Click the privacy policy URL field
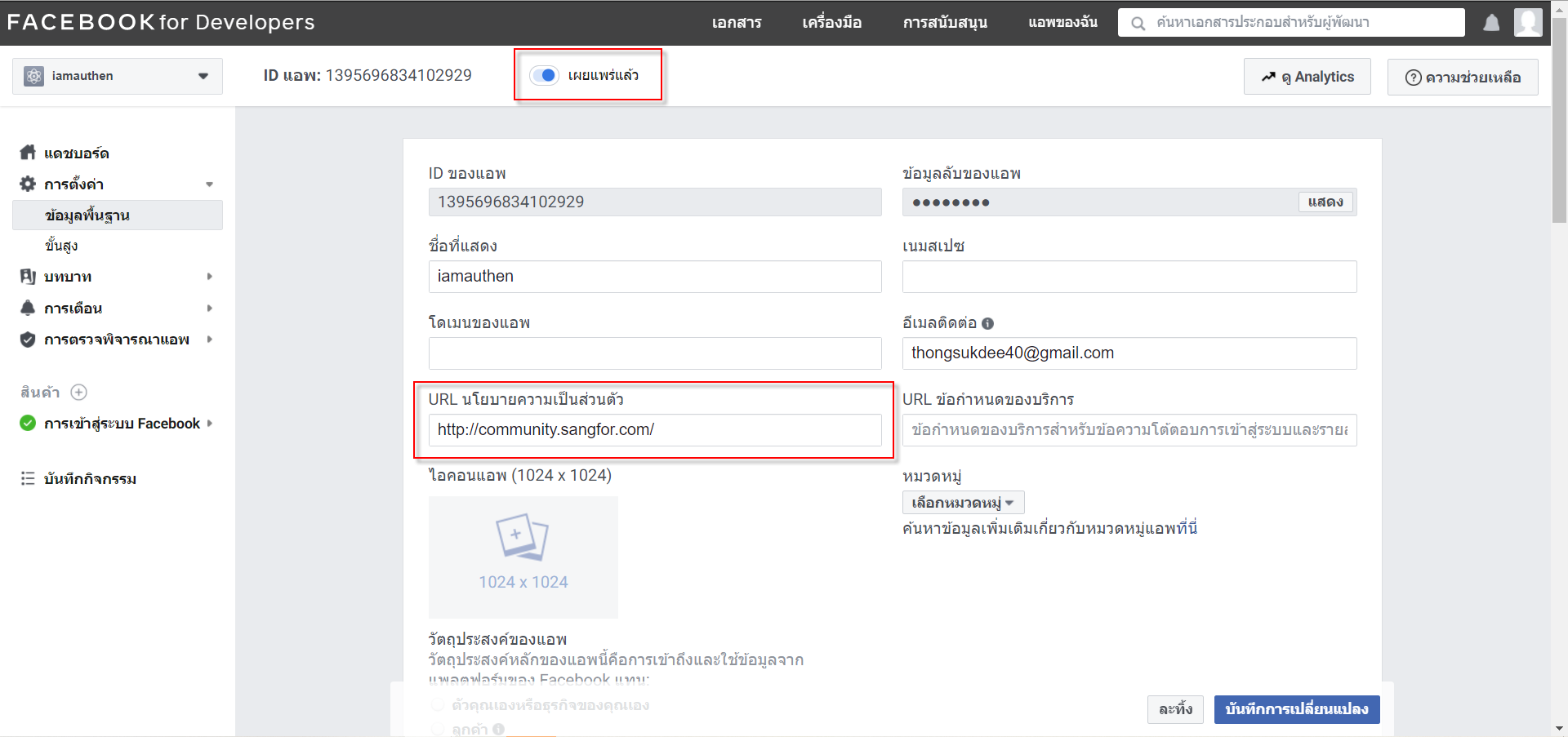Image resolution: width=1568 pixels, height=737 pixels. [655, 430]
